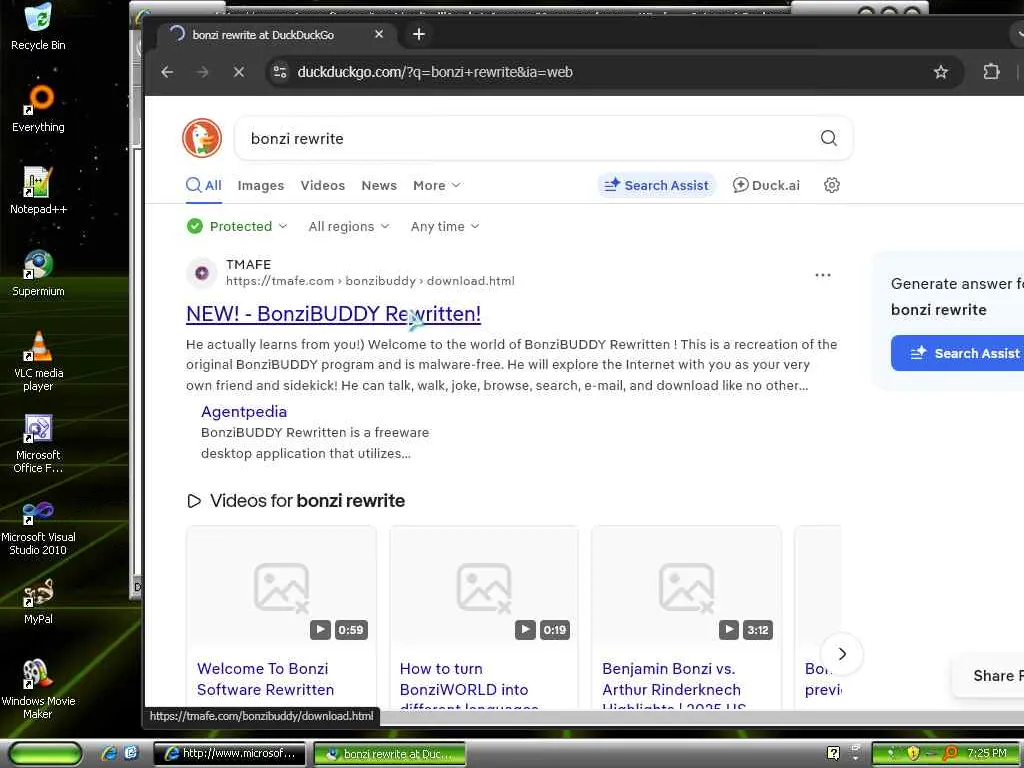
Task: Click the help question-mark icon in the taskbar
Action: (833, 753)
